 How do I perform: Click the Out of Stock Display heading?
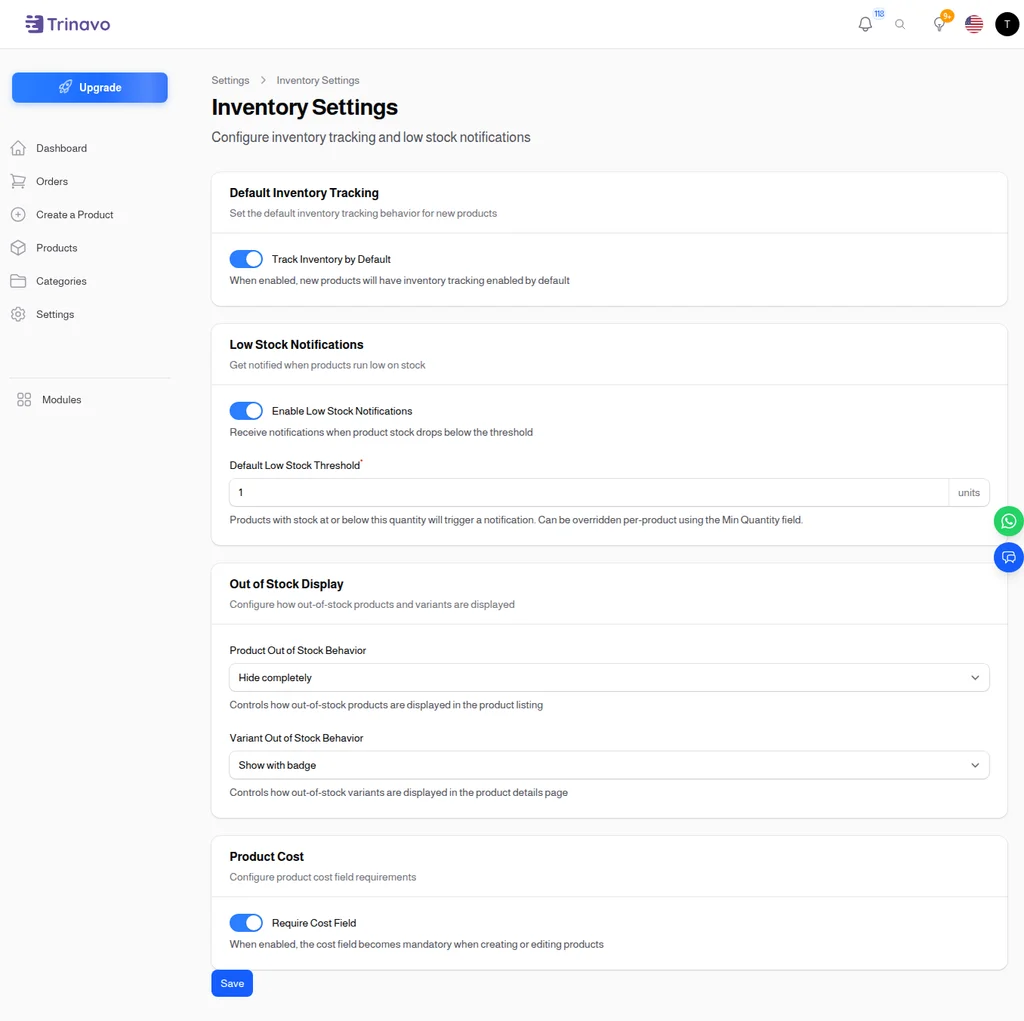[286, 584]
